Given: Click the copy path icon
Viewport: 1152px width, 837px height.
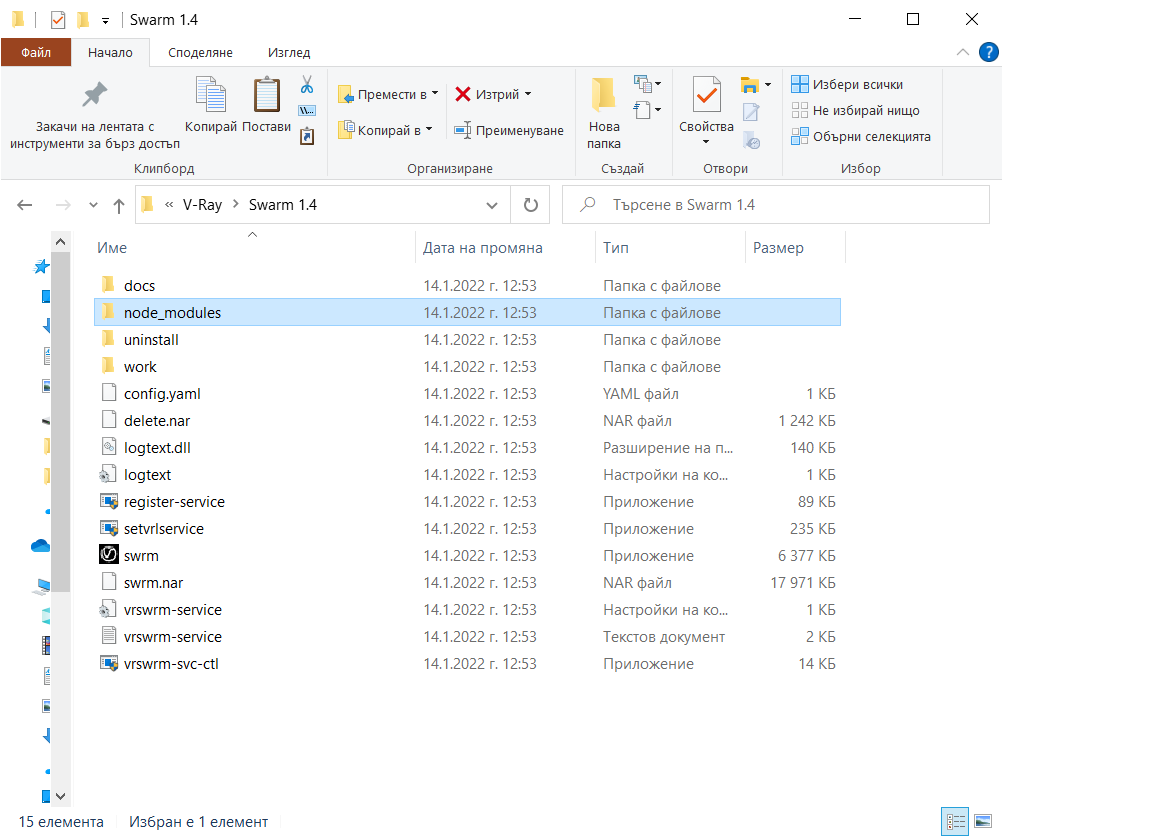Looking at the screenshot, I should point(307,111).
